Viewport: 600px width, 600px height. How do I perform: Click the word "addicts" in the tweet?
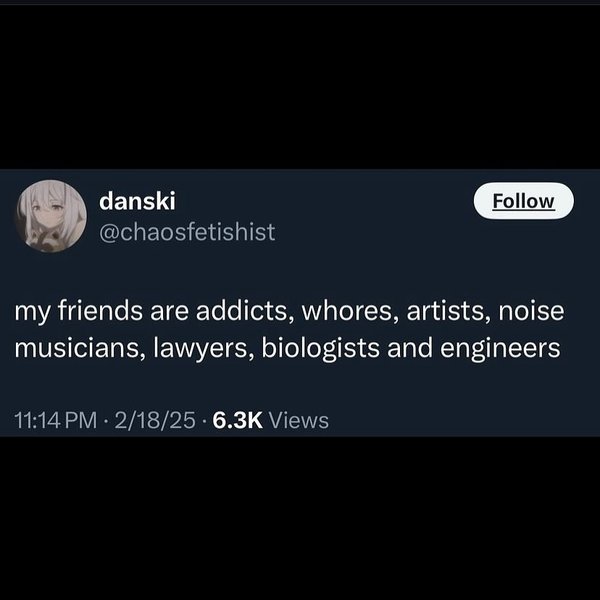(242, 311)
